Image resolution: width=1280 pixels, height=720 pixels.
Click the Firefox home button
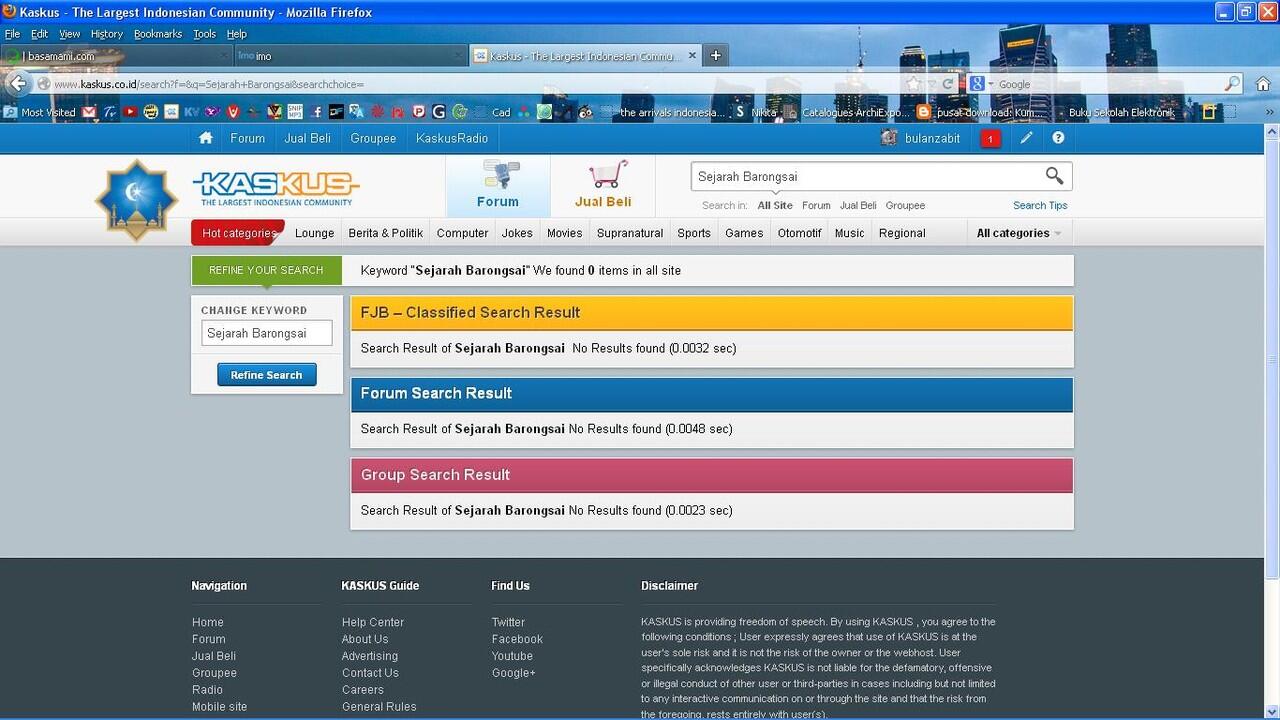pyautogui.click(x=1263, y=84)
